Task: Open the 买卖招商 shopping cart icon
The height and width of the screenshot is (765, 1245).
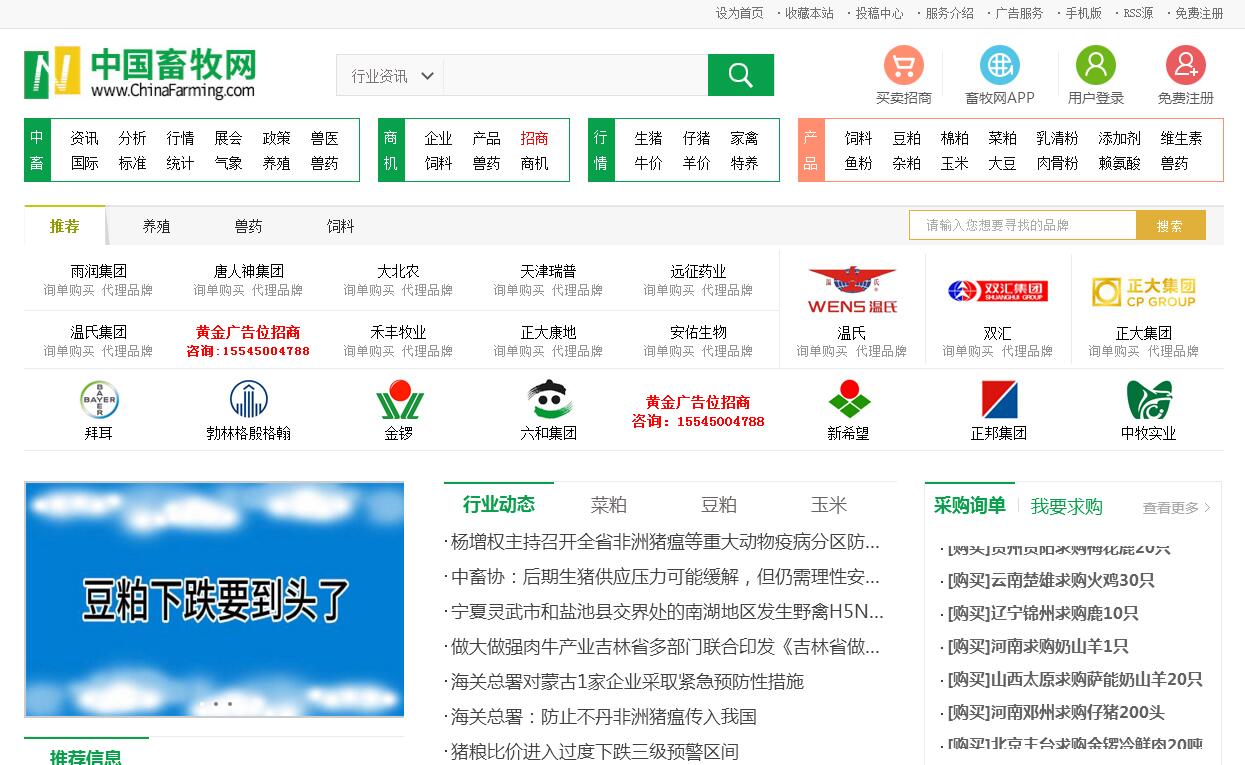Action: pyautogui.click(x=903, y=66)
